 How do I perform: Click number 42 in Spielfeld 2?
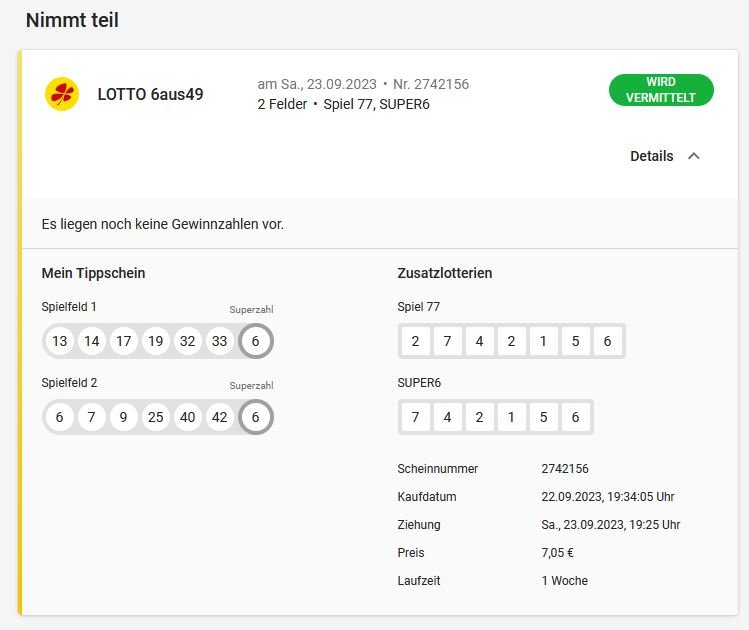[x=220, y=417]
